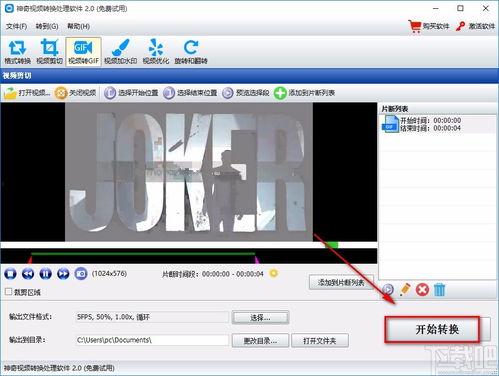Click the 打开视频 toolbar item
This screenshot has height=376, width=499.
click(27, 93)
